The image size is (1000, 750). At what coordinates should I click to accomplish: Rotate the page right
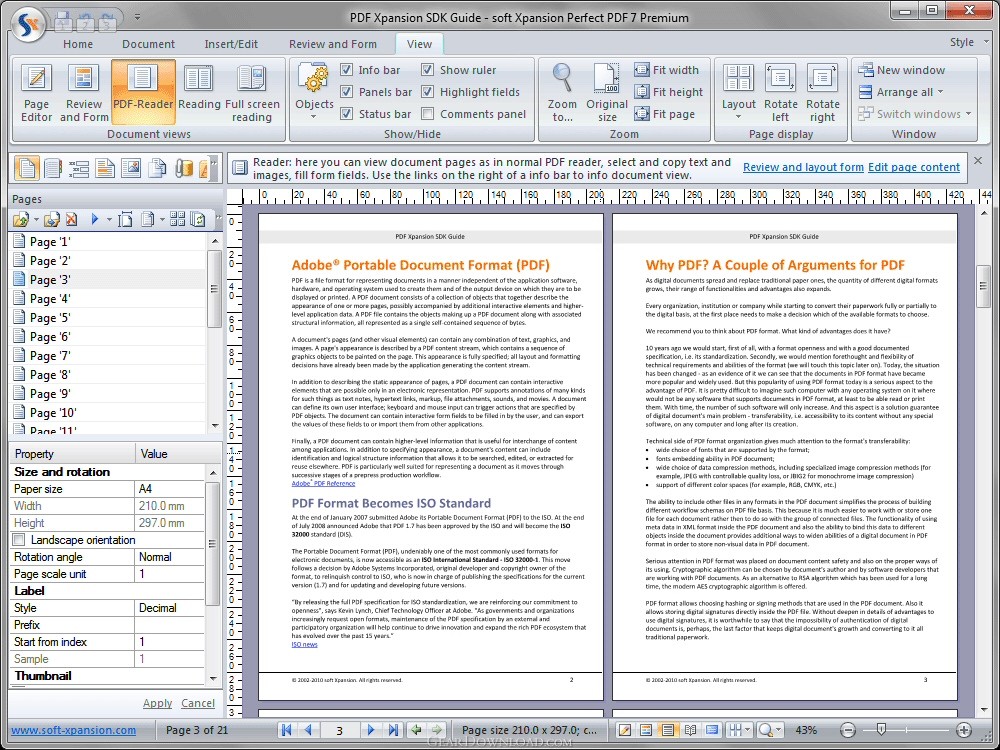(822, 93)
